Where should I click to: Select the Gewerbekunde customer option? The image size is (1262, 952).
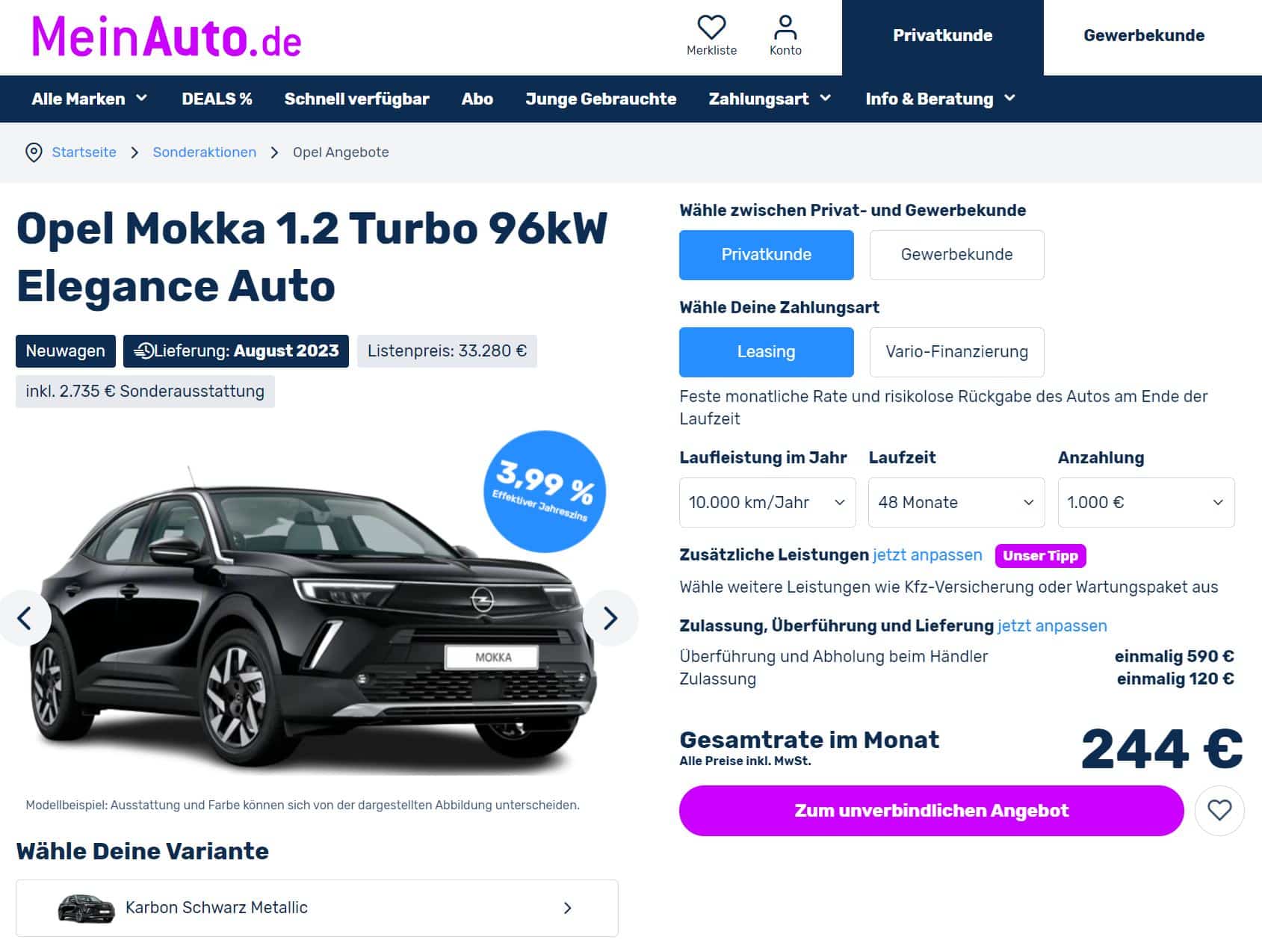coord(956,255)
